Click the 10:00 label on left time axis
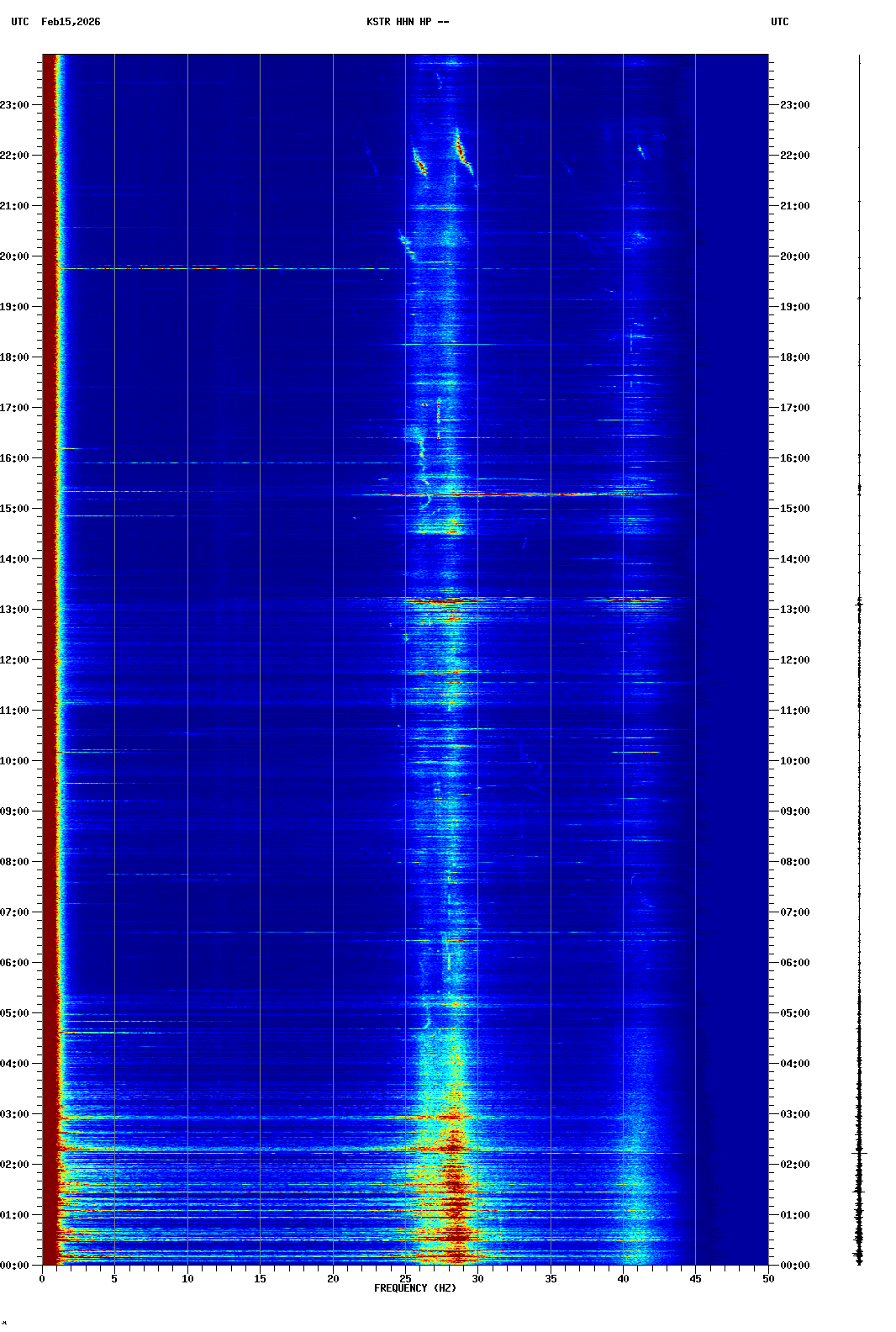Image resolution: width=896 pixels, height=1332 pixels. 15,761
